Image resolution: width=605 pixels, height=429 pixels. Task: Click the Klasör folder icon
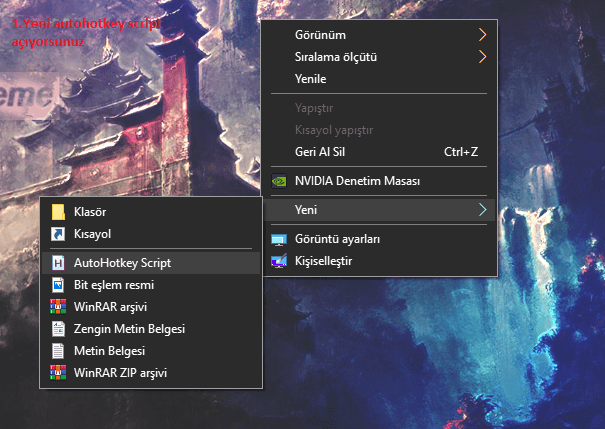point(58,212)
